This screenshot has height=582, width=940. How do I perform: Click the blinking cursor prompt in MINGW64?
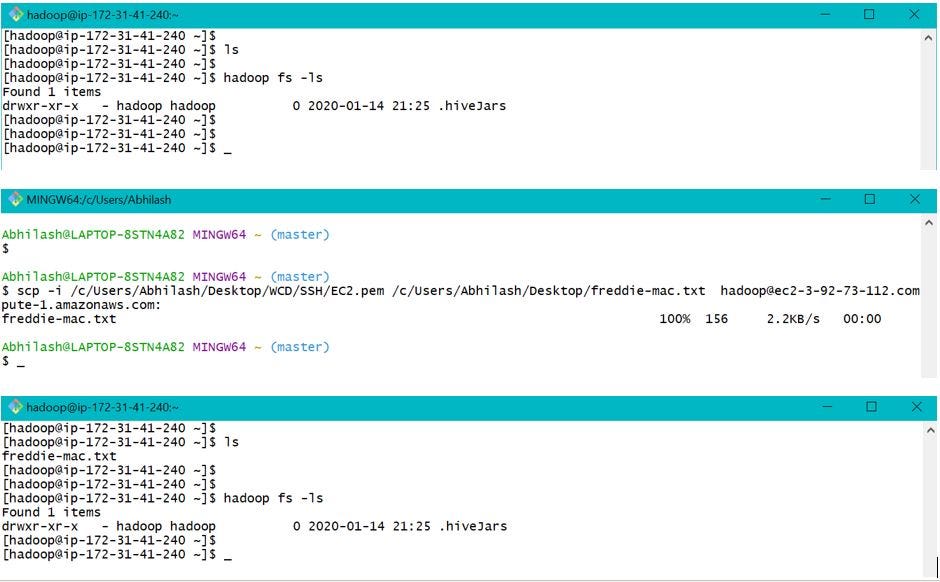click(13, 361)
